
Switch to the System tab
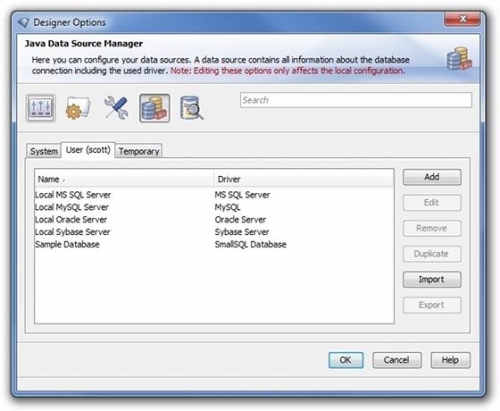pos(44,151)
